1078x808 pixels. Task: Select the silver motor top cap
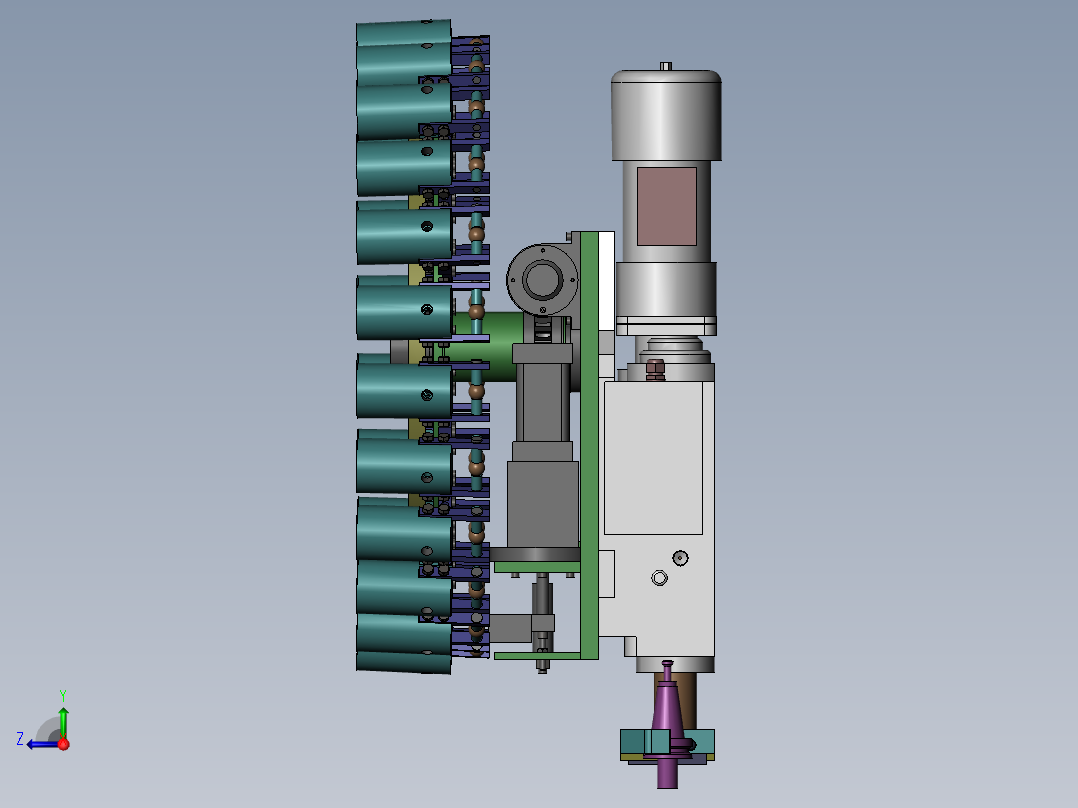coord(666,115)
